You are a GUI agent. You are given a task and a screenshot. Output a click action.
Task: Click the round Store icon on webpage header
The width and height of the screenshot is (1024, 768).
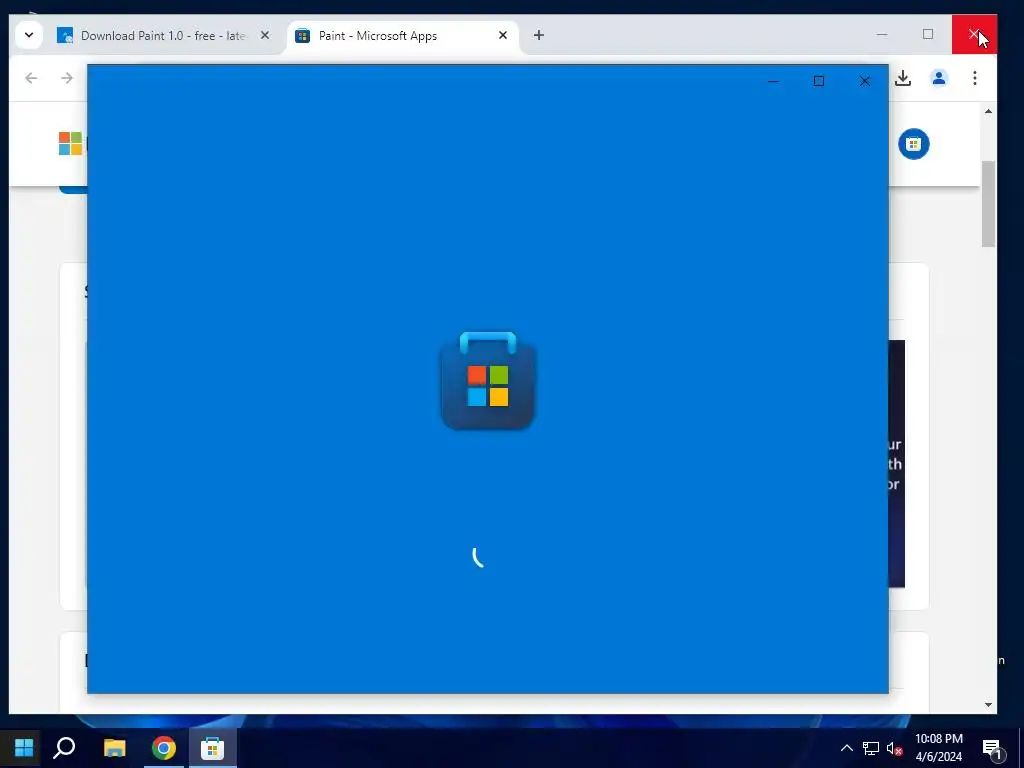[914, 144]
